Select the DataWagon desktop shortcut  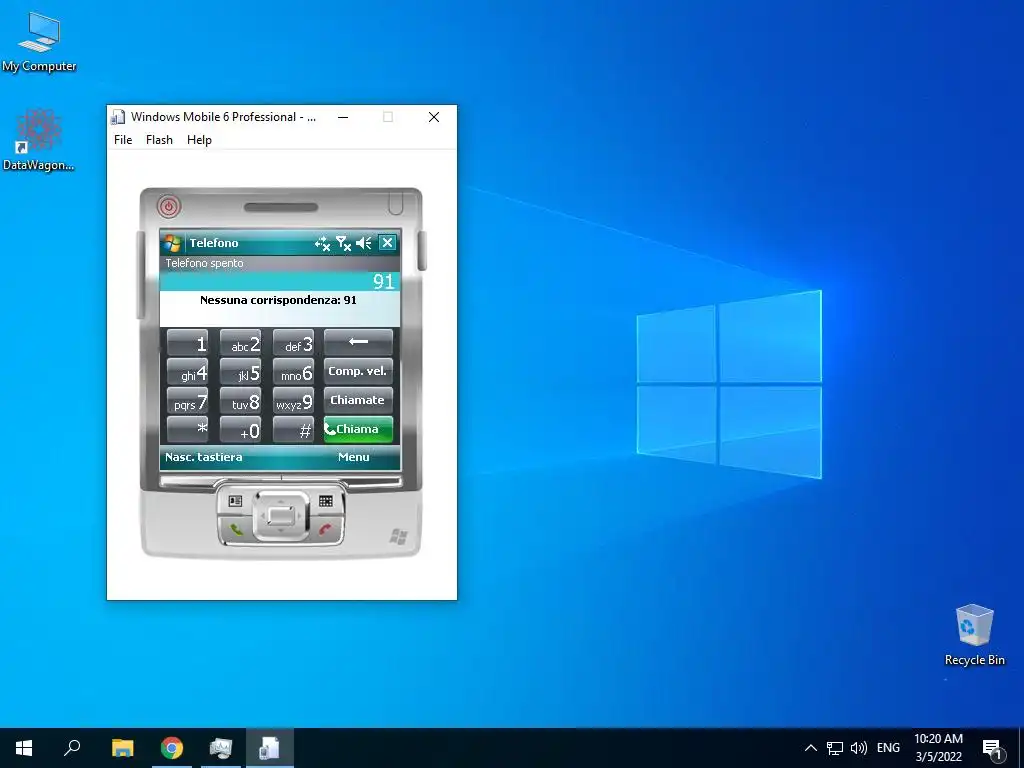39,141
